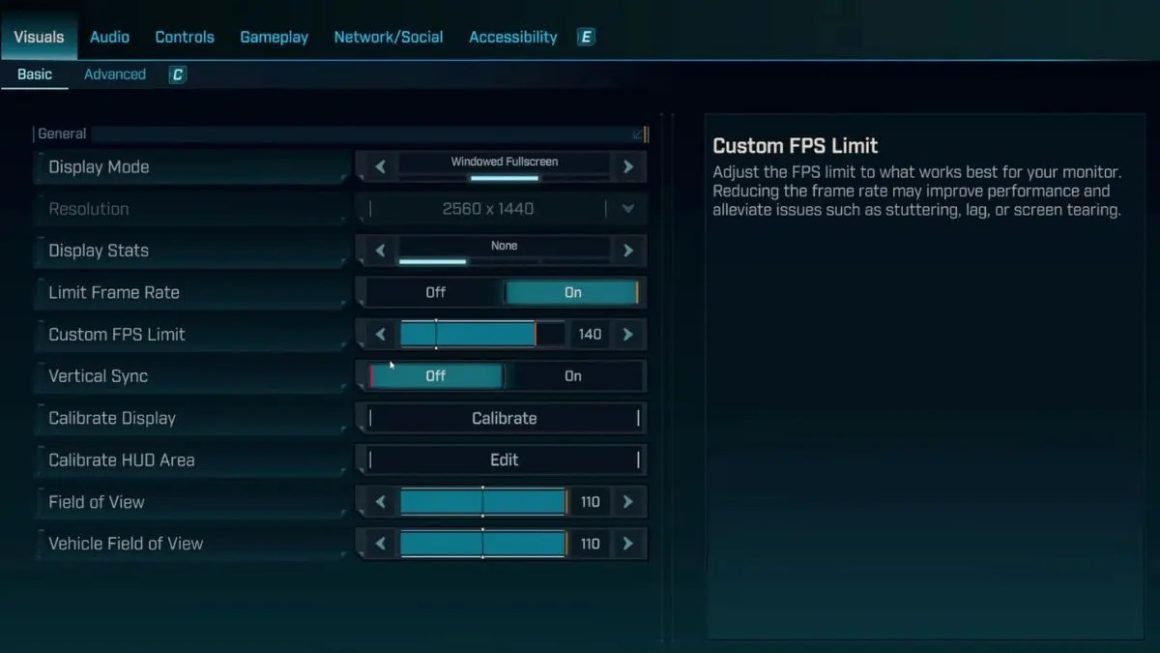Collapse the General section header
1160x653 pixels.
(638, 134)
